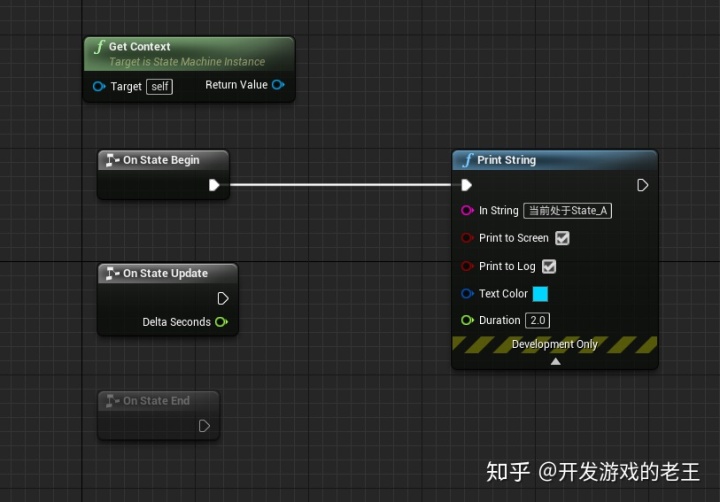Select the Get Context node title
Image resolution: width=720 pixels, height=502 pixels.
pos(140,46)
